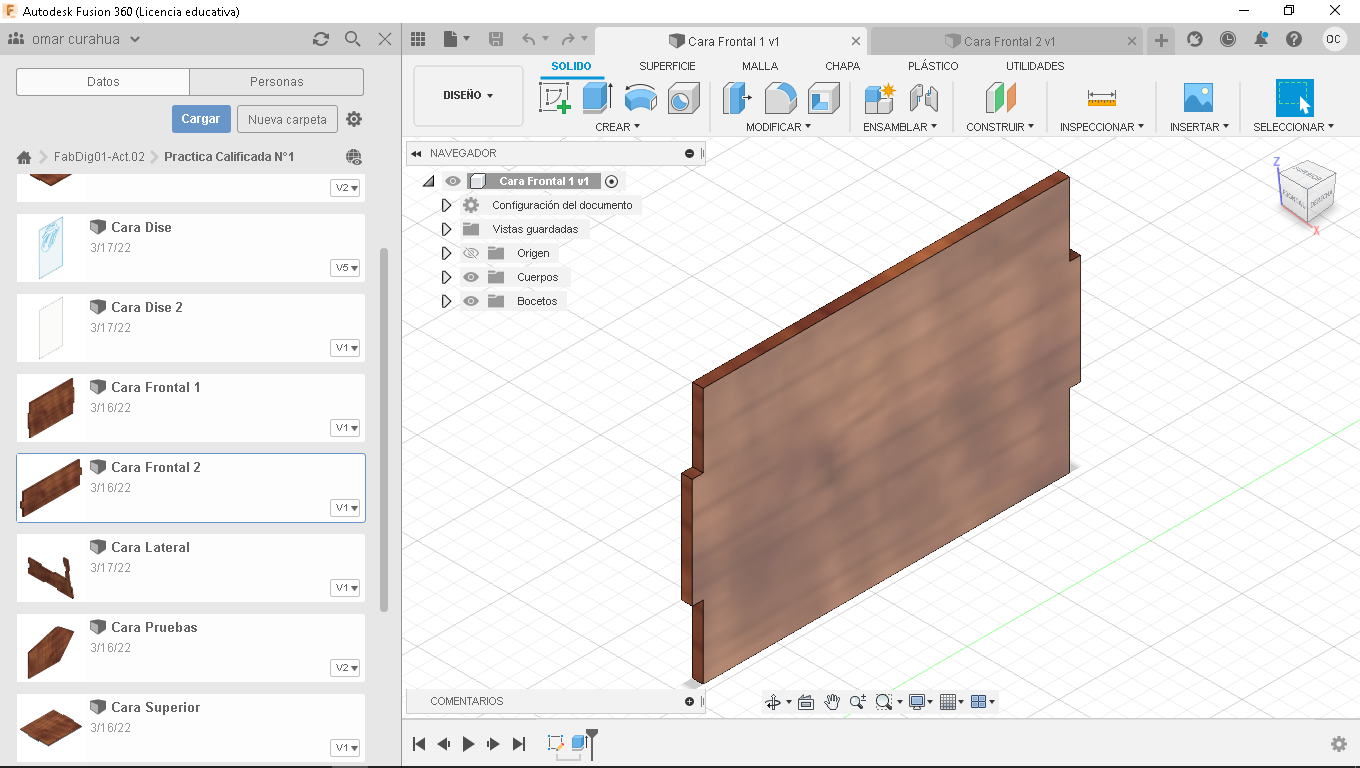Select the Revolve tool icon

[640, 98]
